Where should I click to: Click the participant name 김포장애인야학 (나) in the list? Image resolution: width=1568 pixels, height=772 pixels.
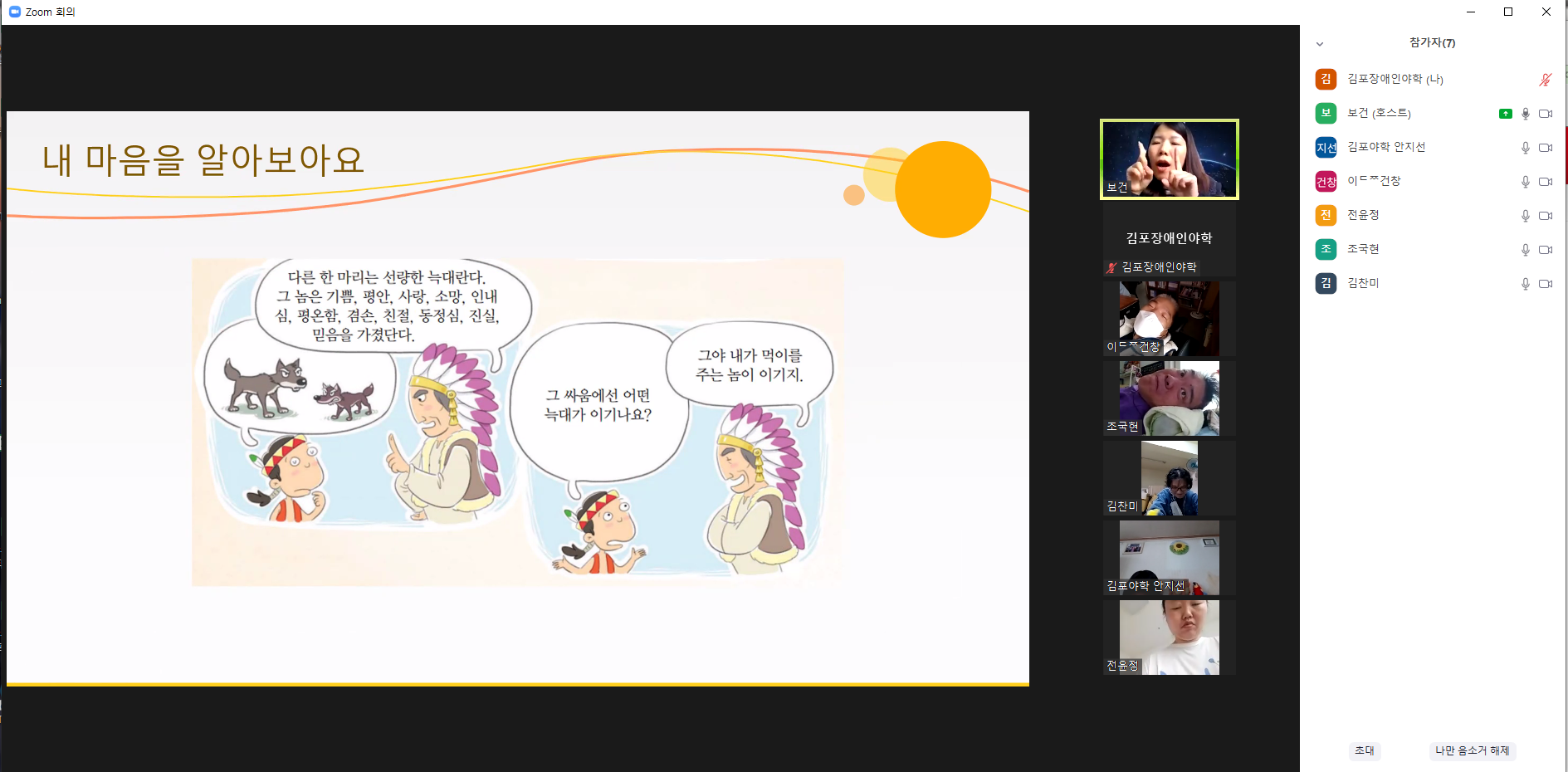coord(1395,79)
